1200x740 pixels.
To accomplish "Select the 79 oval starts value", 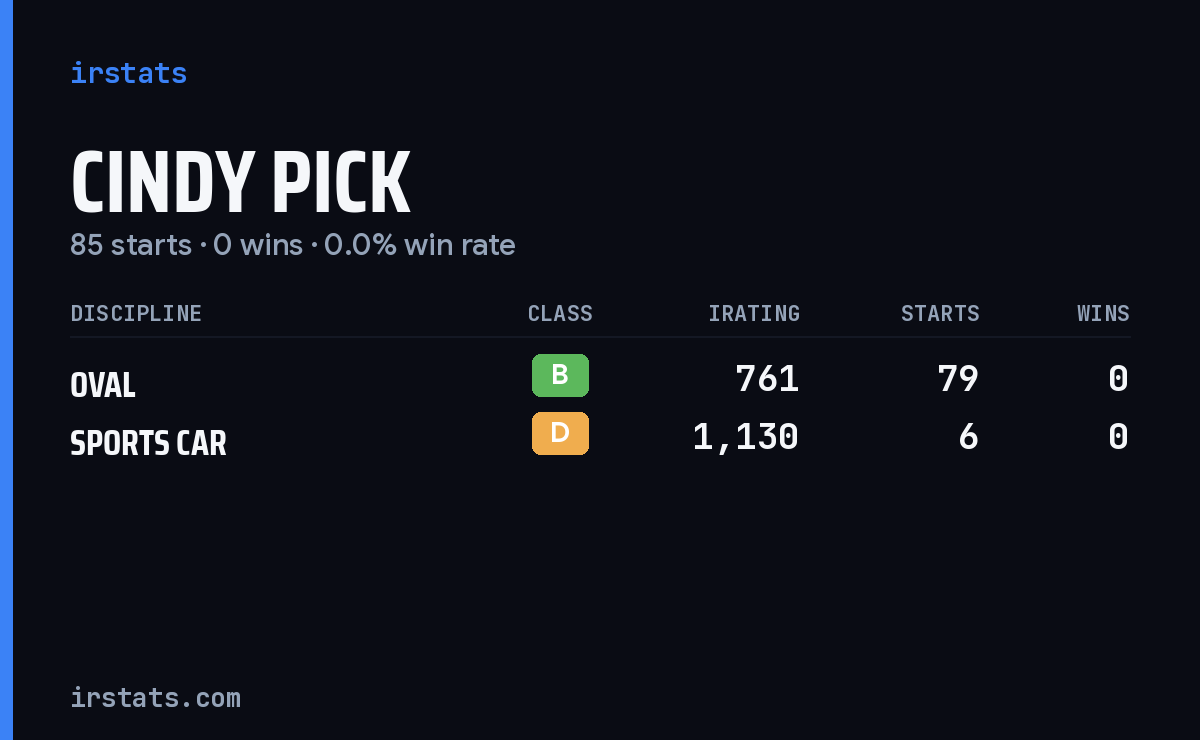I will (958, 379).
